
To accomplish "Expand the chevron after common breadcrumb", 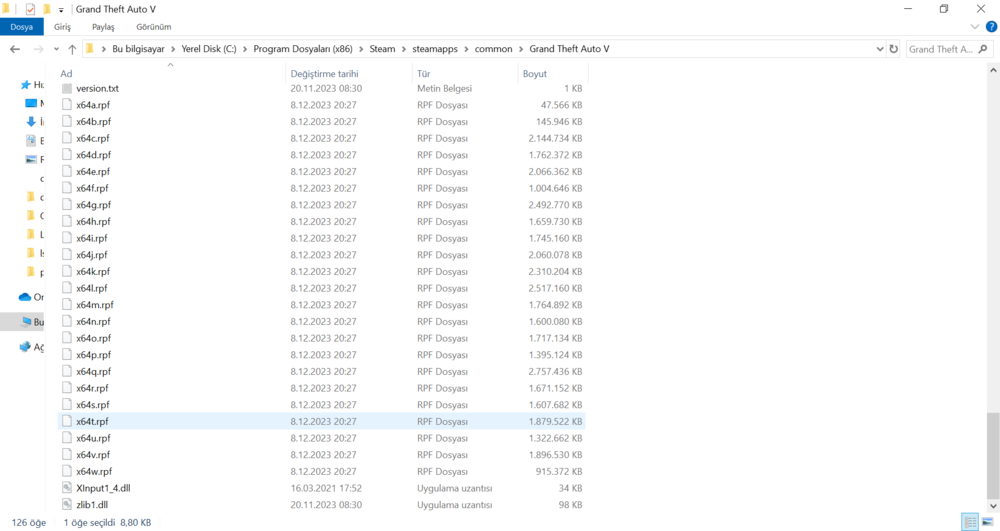I will pyautogui.click(x=520, y=49).
